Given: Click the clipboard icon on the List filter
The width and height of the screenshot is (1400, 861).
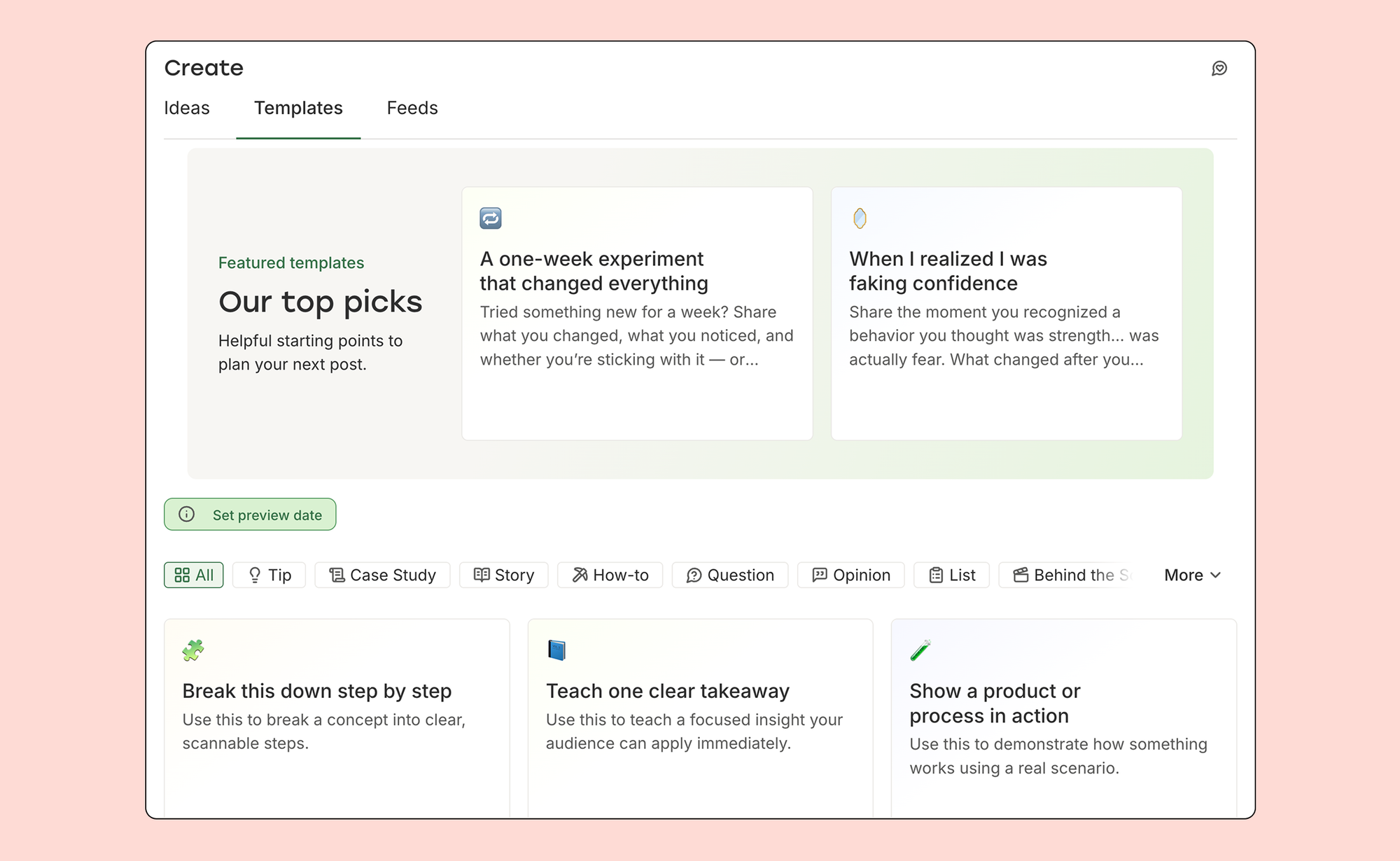Looking at the screenshot, I should (x=936, y=575).
